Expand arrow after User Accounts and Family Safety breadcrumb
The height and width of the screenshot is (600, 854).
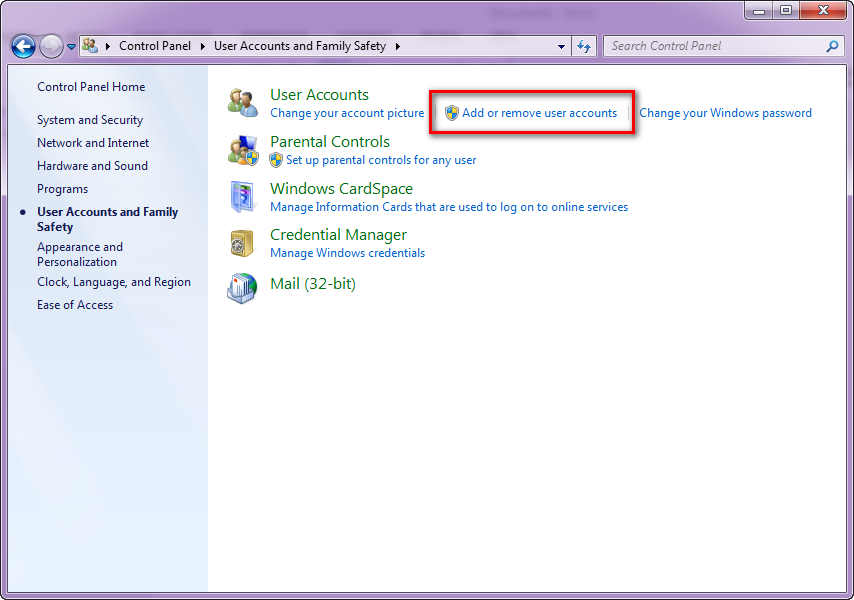[x=398, y=46]
